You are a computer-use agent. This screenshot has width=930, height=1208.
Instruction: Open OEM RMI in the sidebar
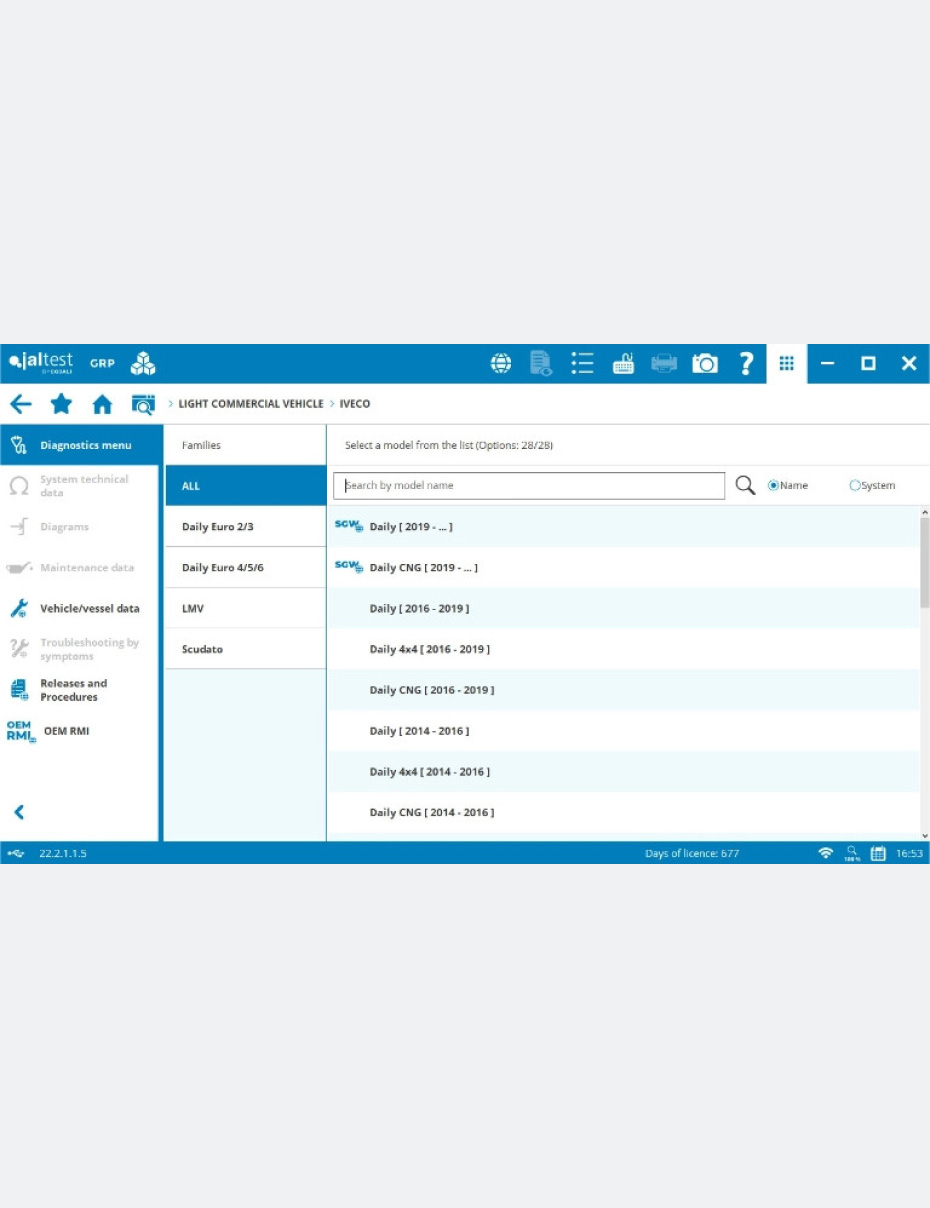pos(80,731)
